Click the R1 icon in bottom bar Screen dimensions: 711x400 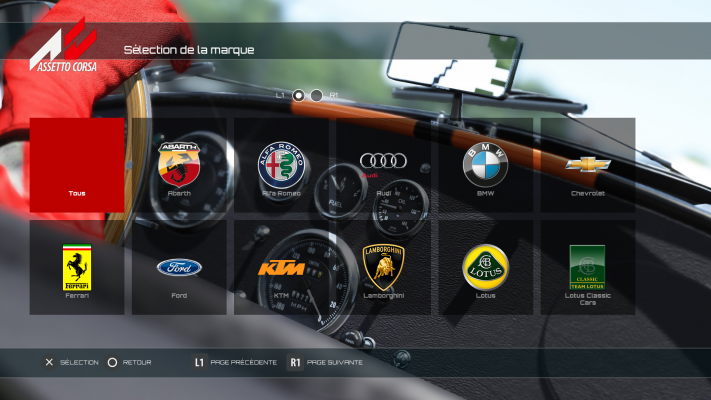point(295,362)
